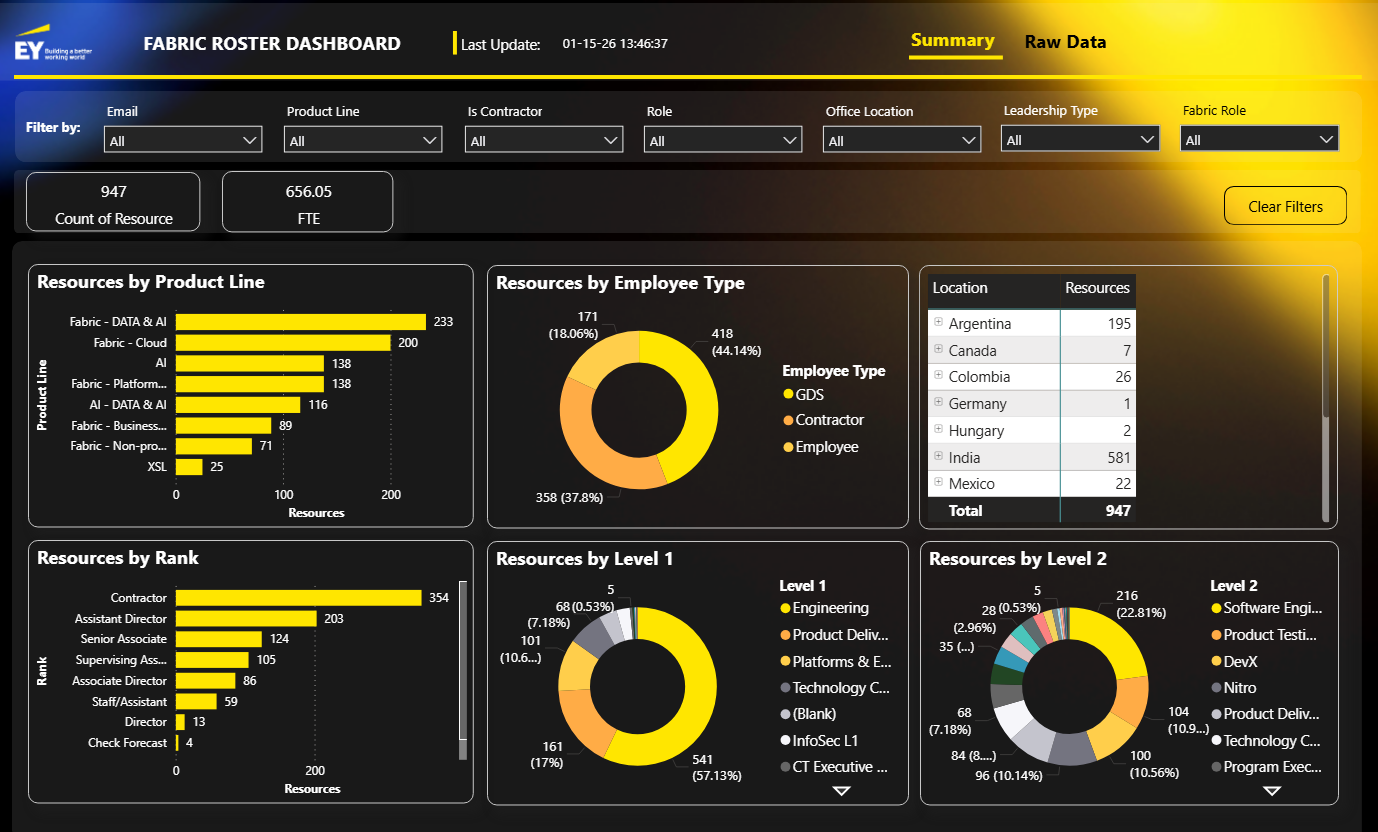
Task: Open the Office Location filter dropdown
Action: (x=902, y=140)
